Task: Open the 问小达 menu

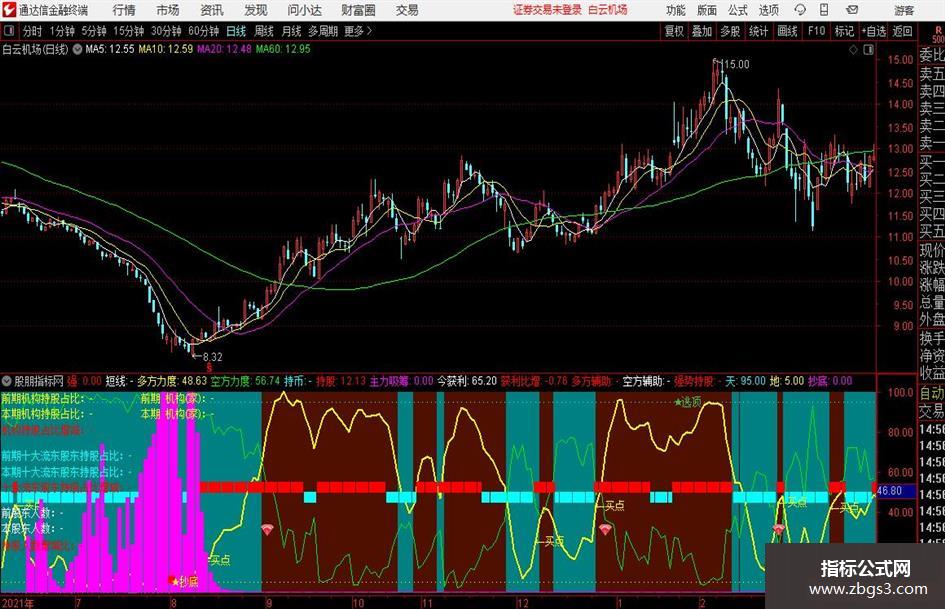Action: tap(304, 10)
